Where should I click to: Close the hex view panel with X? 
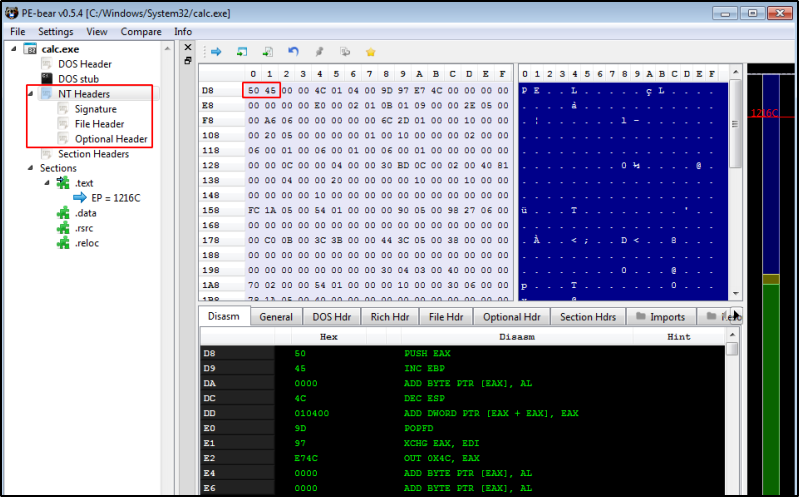pos(188,47)
